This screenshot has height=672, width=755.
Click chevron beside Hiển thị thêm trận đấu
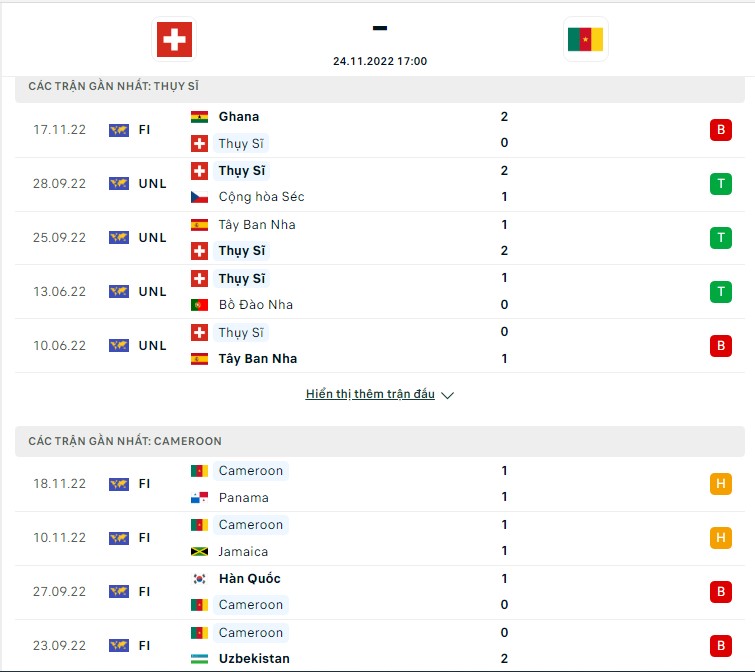point(447,395)
